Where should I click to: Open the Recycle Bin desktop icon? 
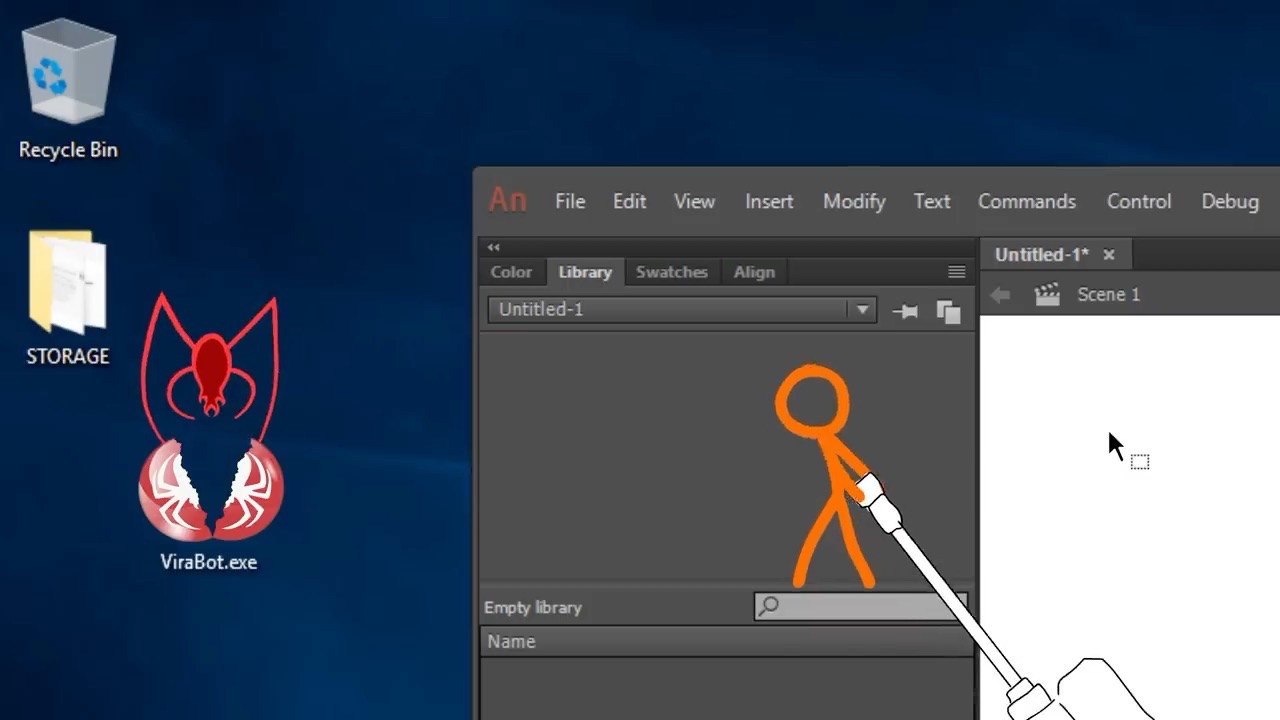(69, 90)
